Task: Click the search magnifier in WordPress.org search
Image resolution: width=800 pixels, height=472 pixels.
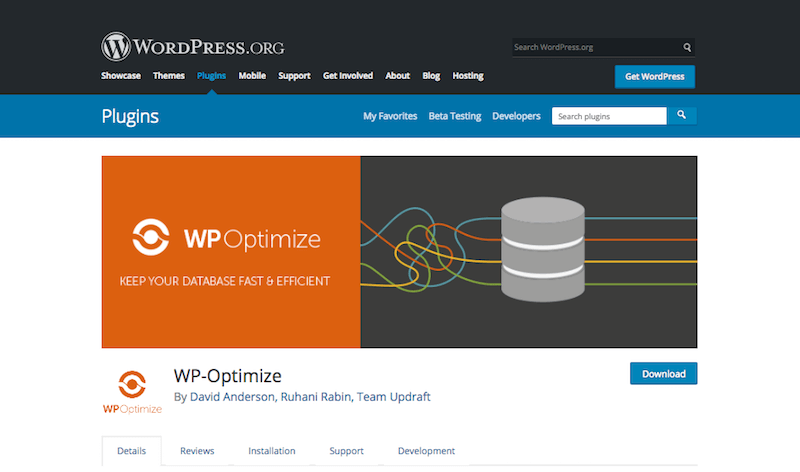Action: click(x=687, y=47)
